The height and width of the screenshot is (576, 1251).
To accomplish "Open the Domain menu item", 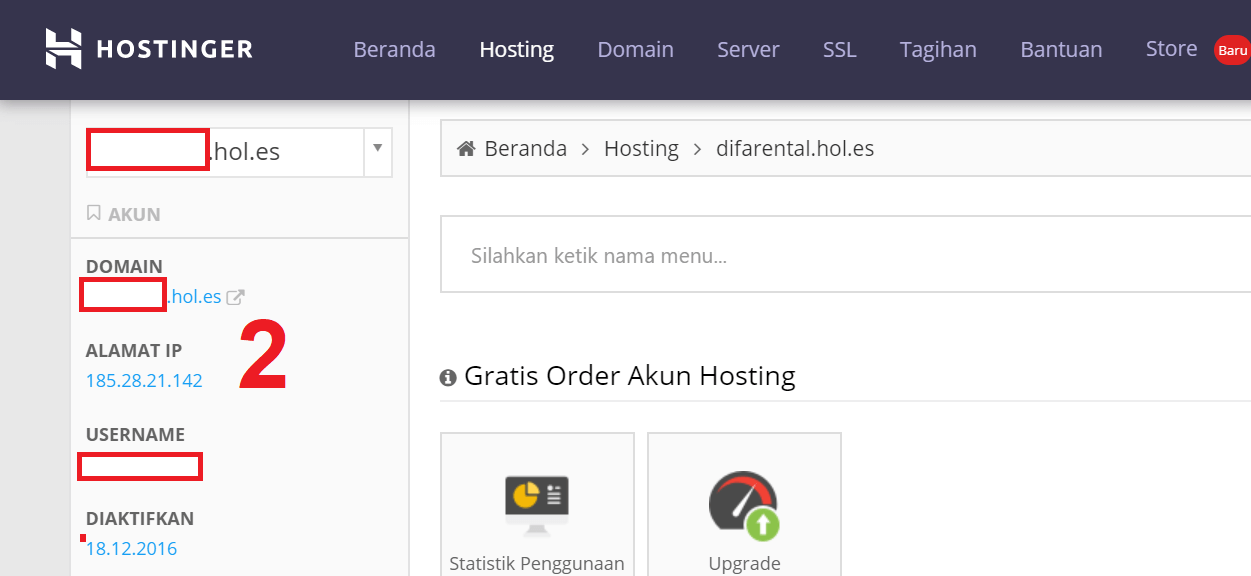I will click(x=635, y=49).
